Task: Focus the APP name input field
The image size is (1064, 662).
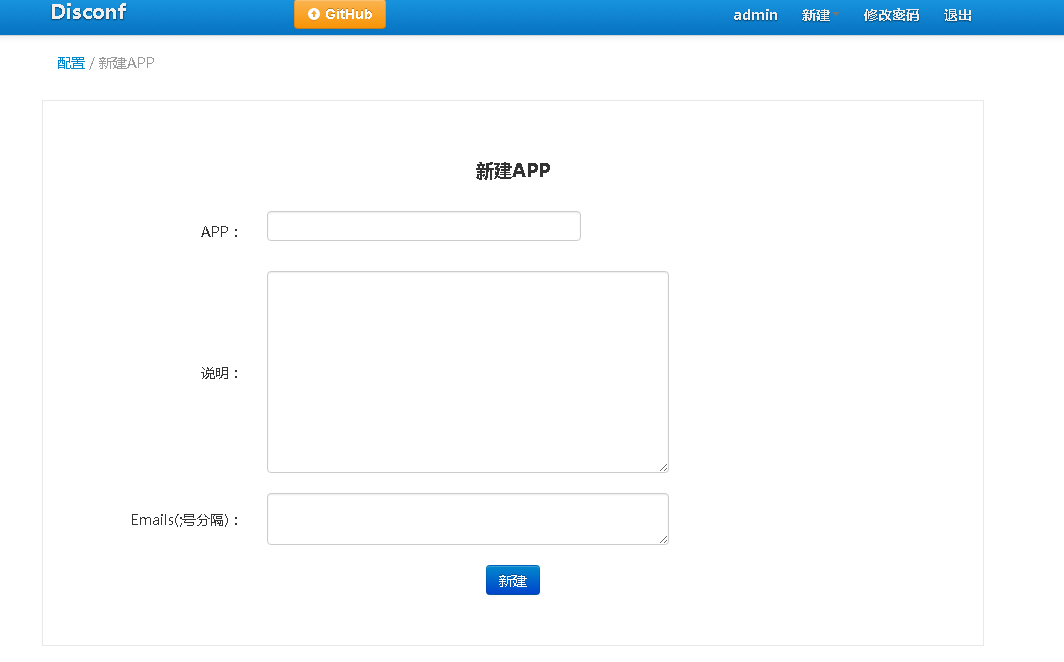Action: click(x=423, y=226)
